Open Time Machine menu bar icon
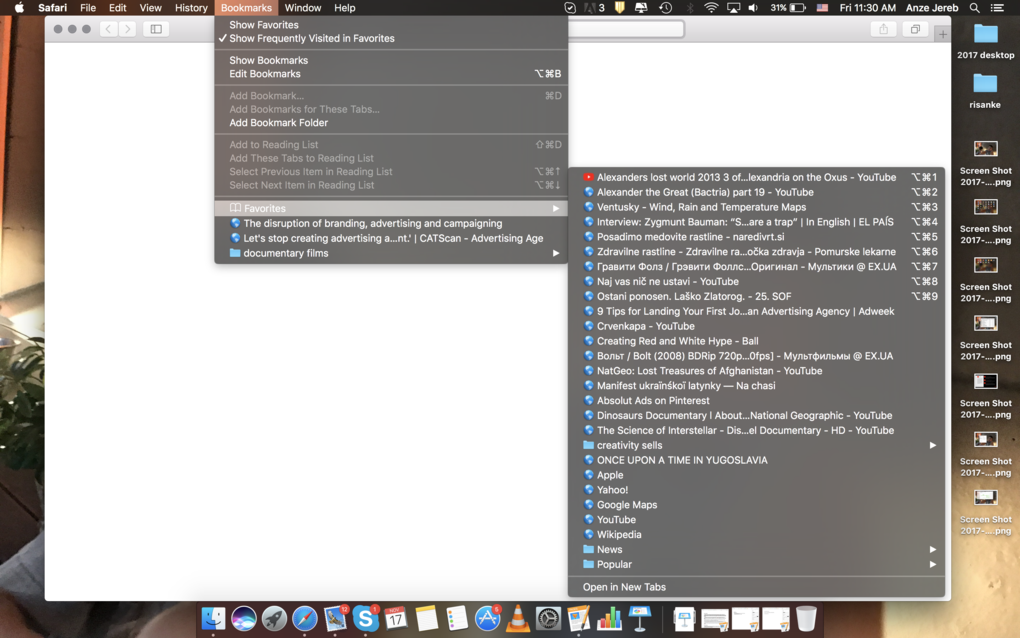This screenshot has width=1020, height=638. tap(665, 8)
